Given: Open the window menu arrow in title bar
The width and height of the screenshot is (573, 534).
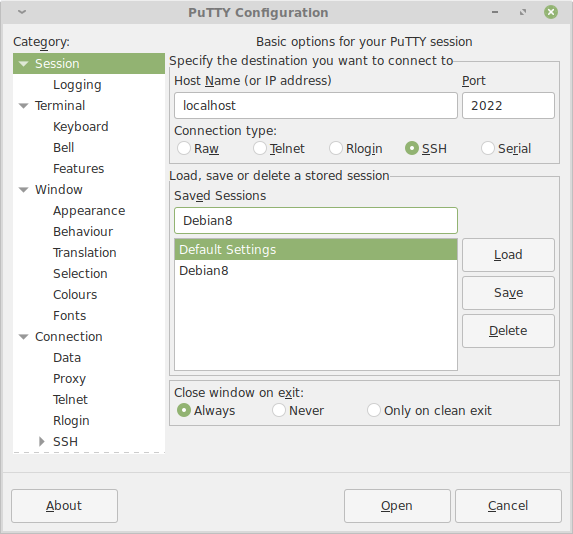Looking at the screenshot, I should [22, 12].
